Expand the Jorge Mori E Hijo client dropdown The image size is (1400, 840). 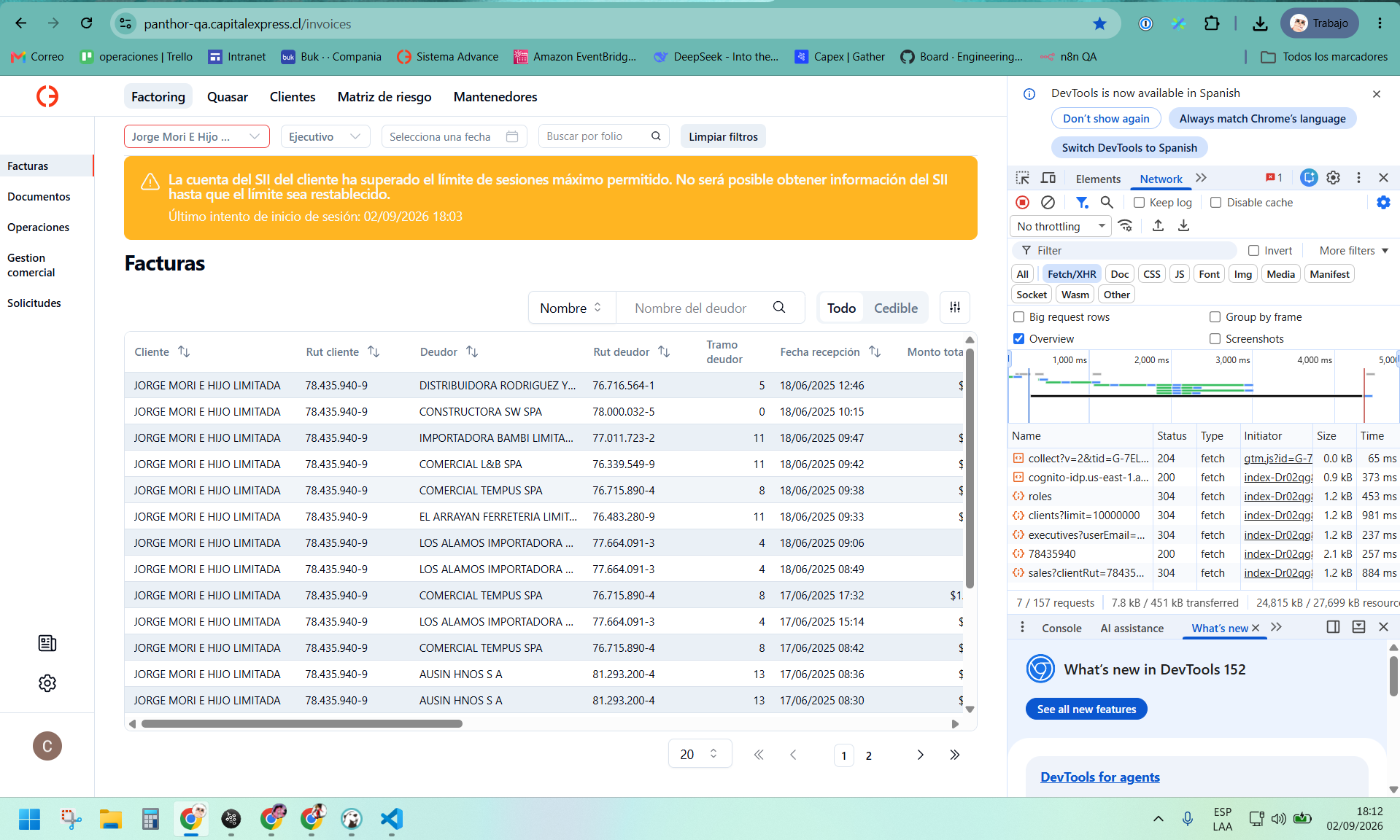click(x=196, y=136)
